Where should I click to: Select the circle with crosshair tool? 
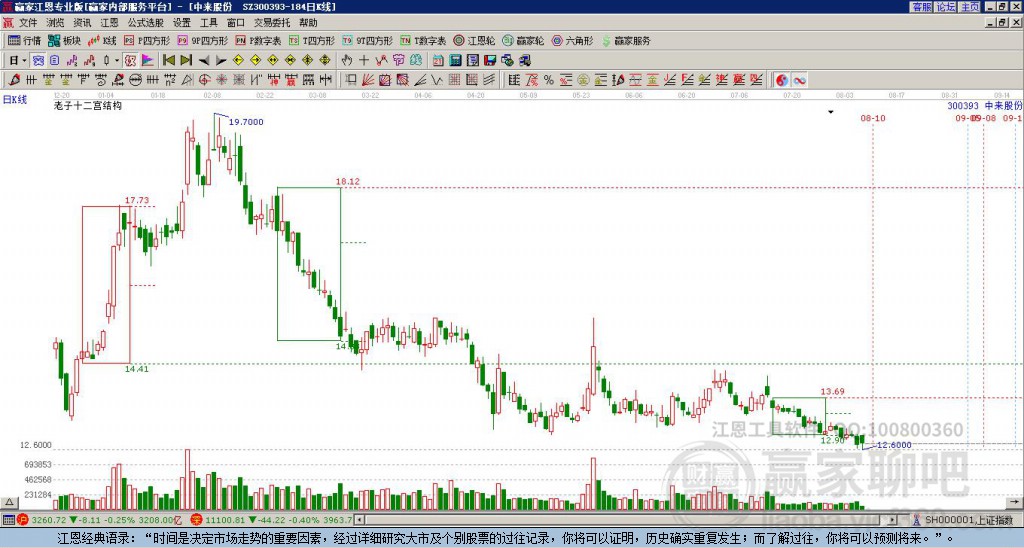[x=204, y=80]
